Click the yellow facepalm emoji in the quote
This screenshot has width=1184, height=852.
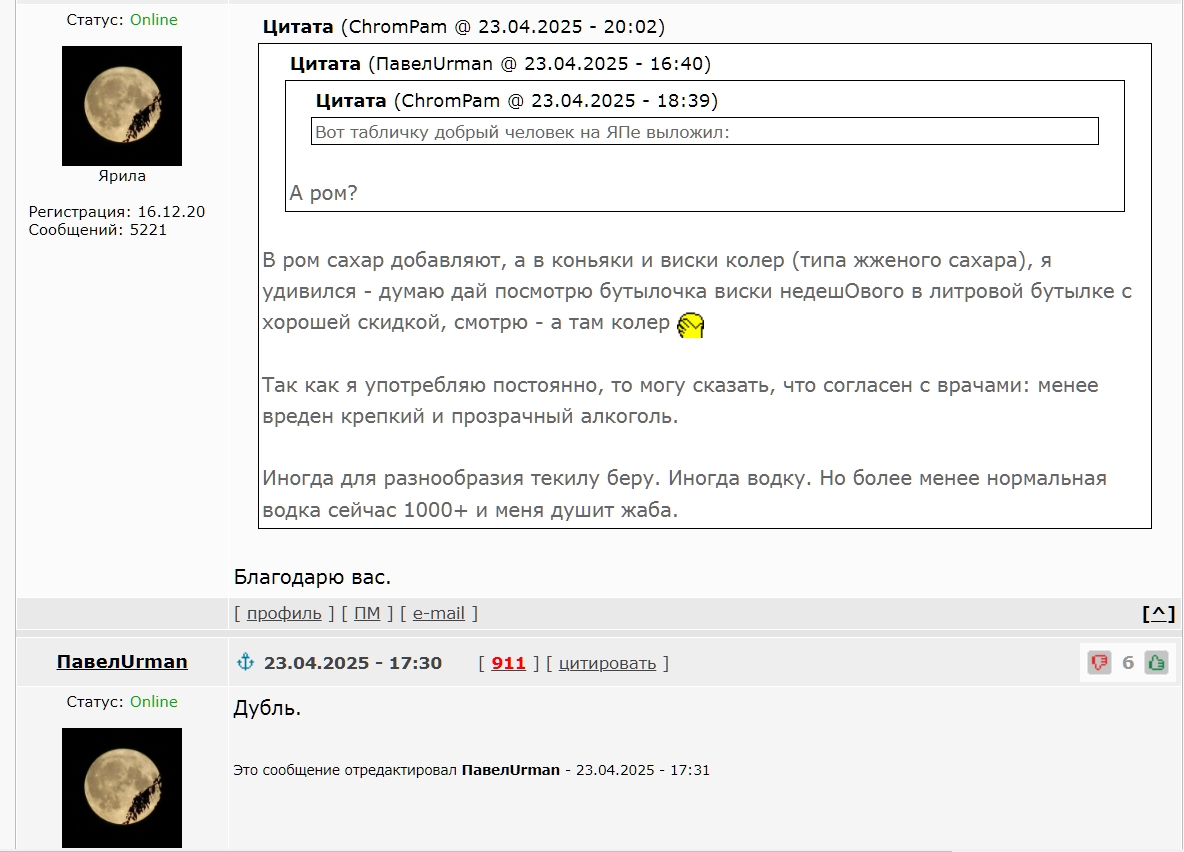click(691, 324)
